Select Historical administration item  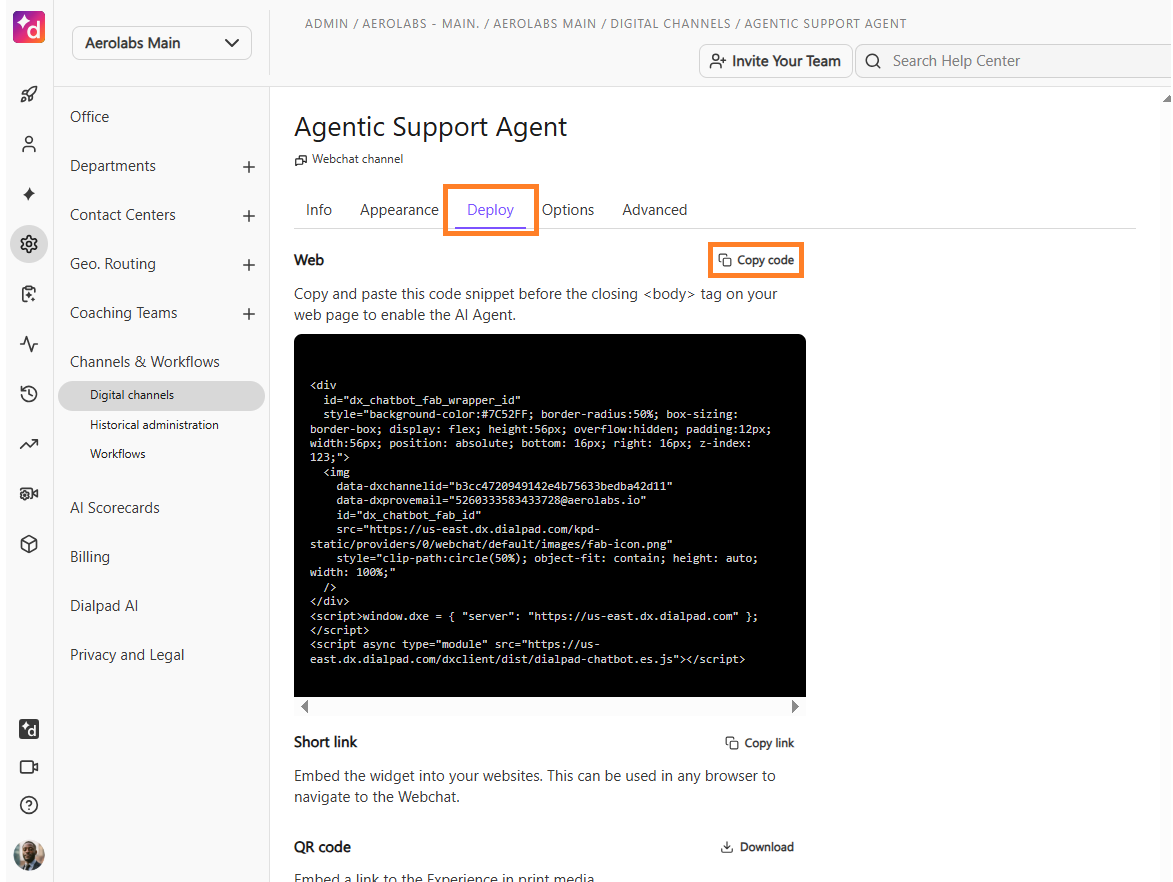[x=154, y=425]
